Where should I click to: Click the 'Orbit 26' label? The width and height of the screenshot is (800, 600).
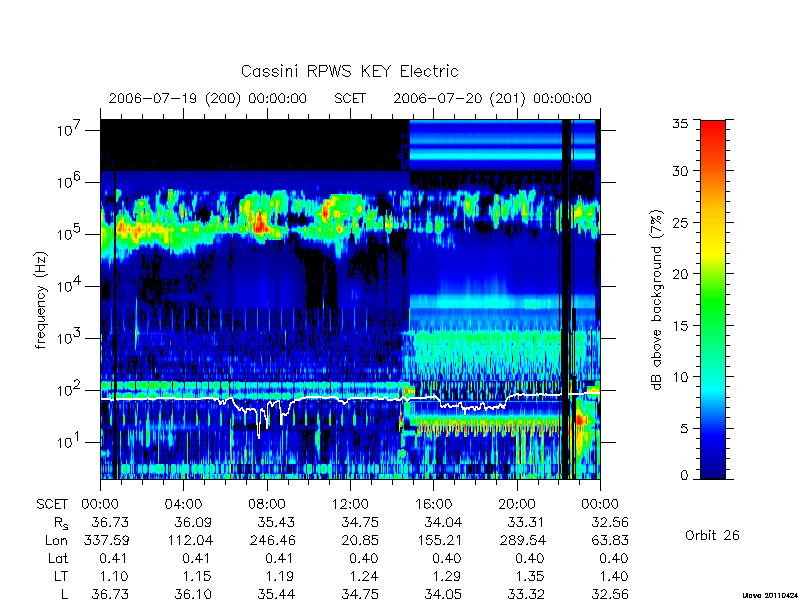[x=712, y=536]
